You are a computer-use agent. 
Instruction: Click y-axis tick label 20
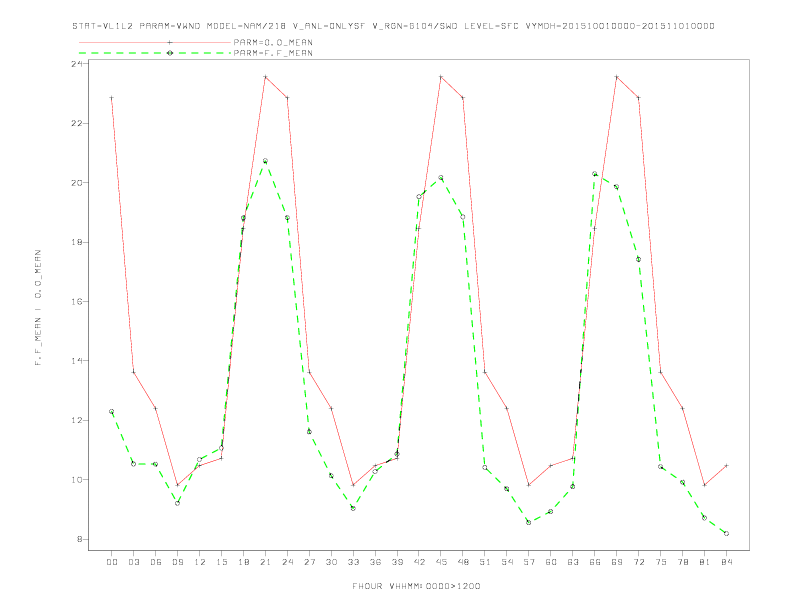[77, 182]
